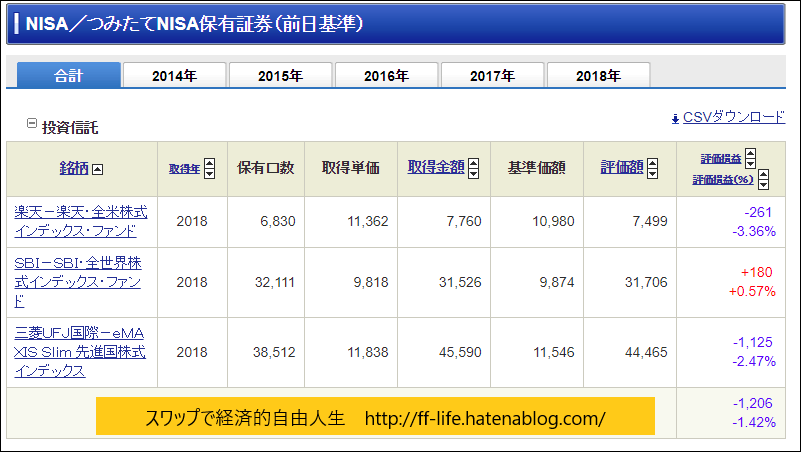The image size is (801, 452).
Task: Select base price 10,980
Action: tap(553, 221)
